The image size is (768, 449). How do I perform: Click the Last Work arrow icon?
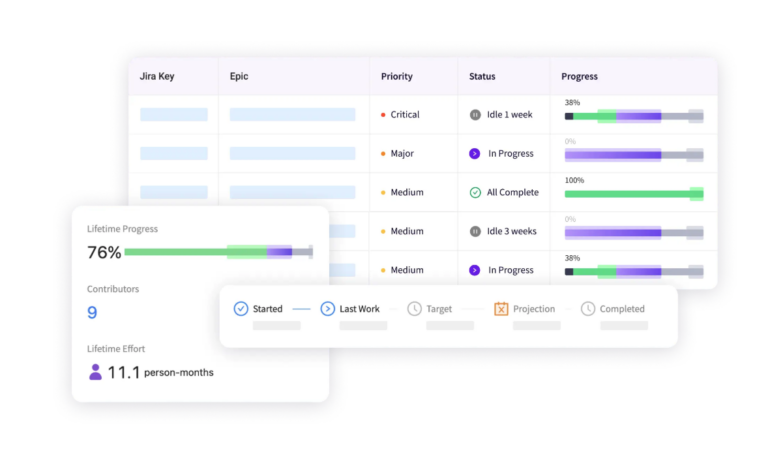(x=327, y=309)
